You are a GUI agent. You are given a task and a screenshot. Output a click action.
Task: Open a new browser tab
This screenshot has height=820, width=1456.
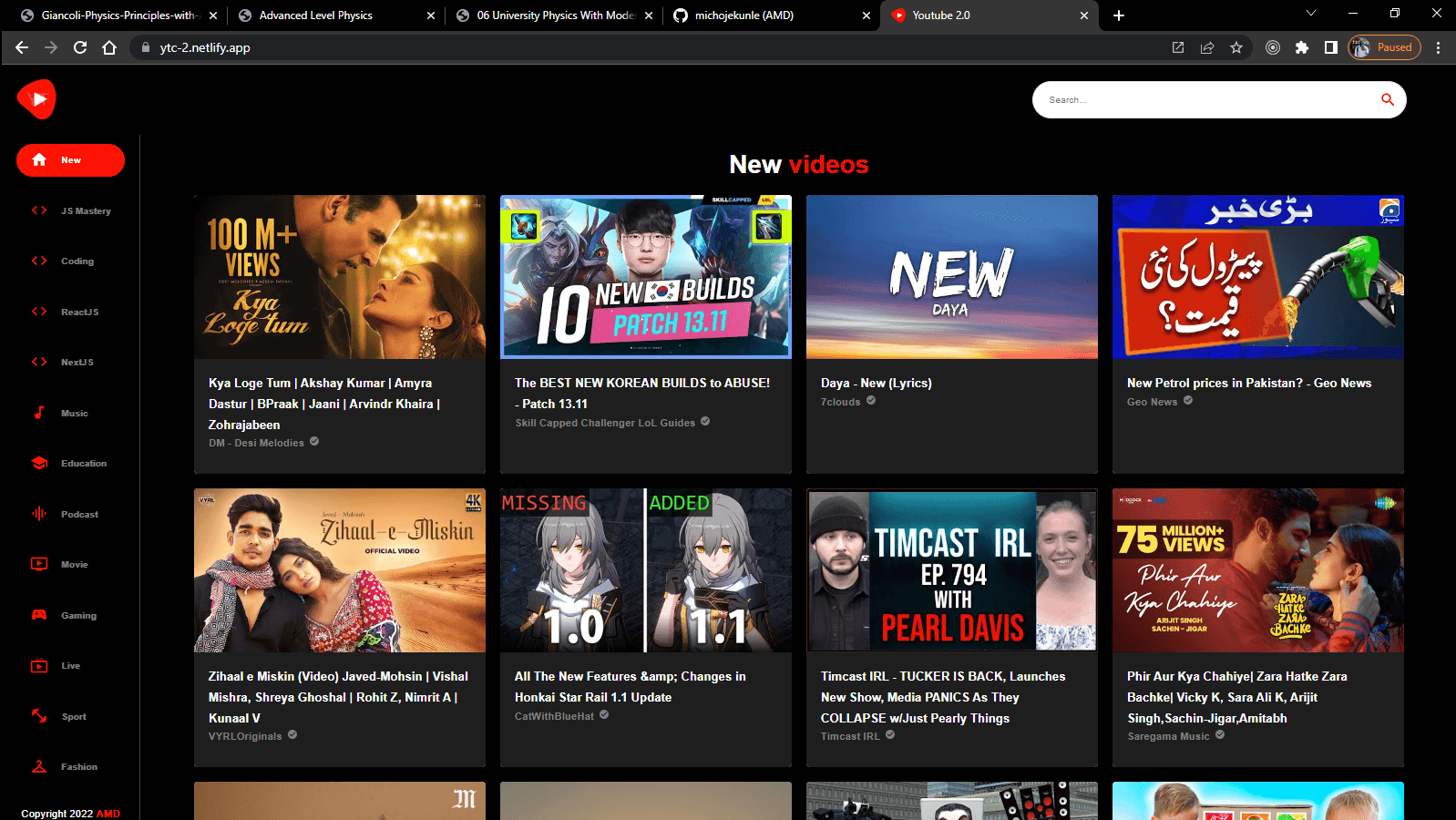tap(1119, 15)
